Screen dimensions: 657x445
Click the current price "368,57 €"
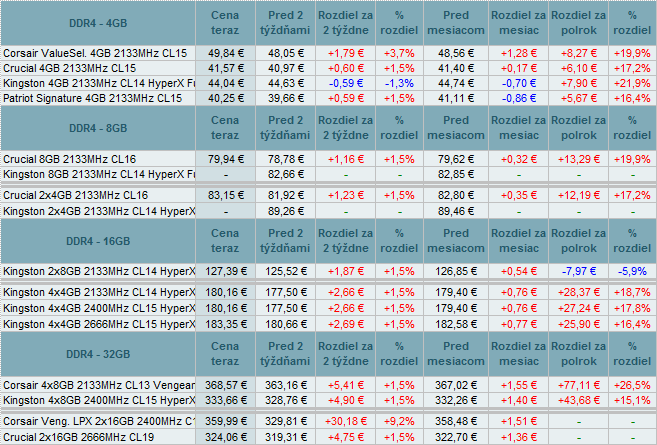tap(226, 385)
